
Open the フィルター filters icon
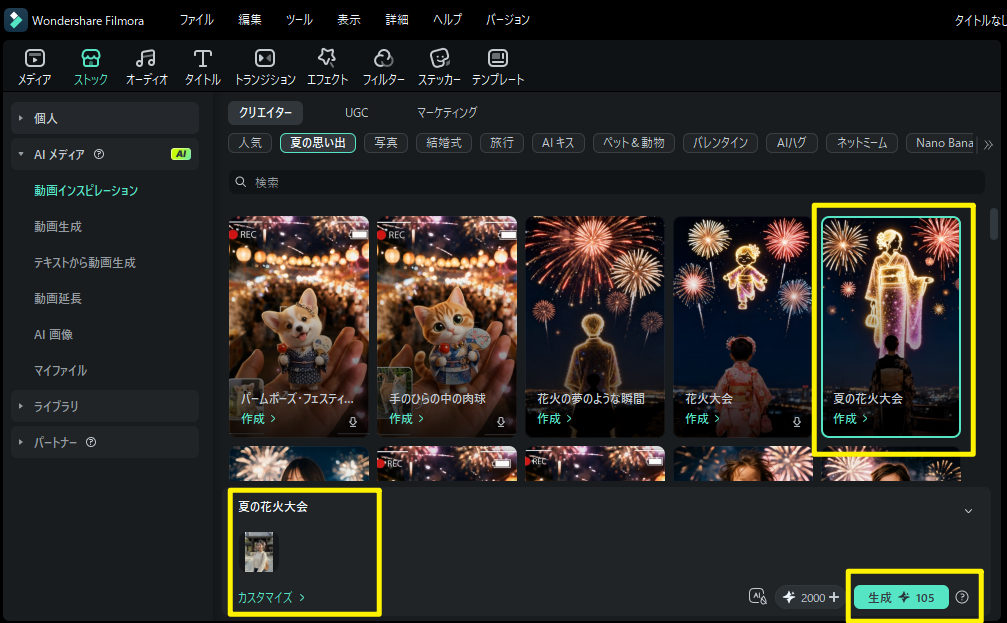click(383, 67)
